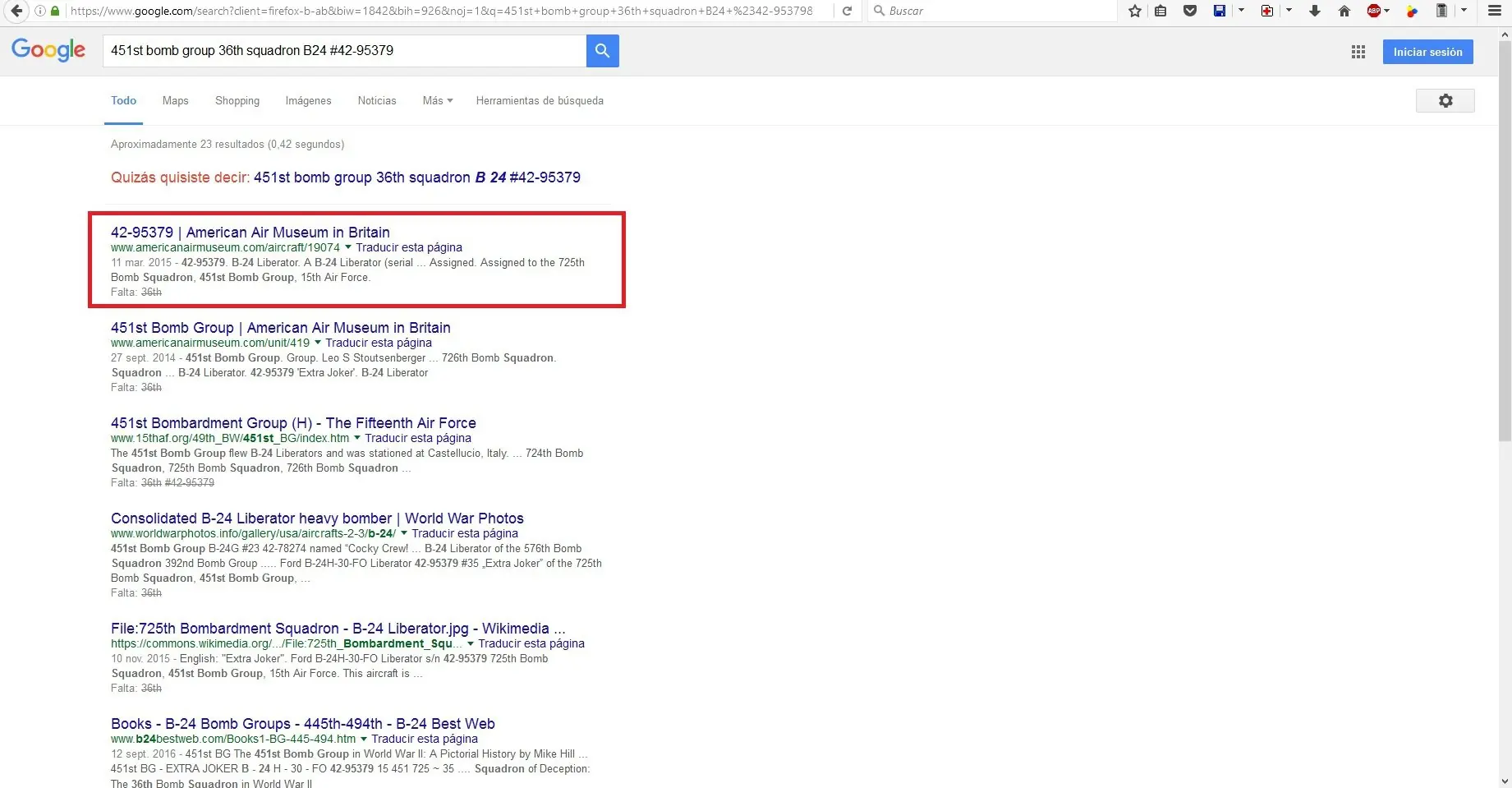Expand arrow beside 15thaf.org URL
The width and height of the screenshot is (1512, 788).
coord(357,438)
